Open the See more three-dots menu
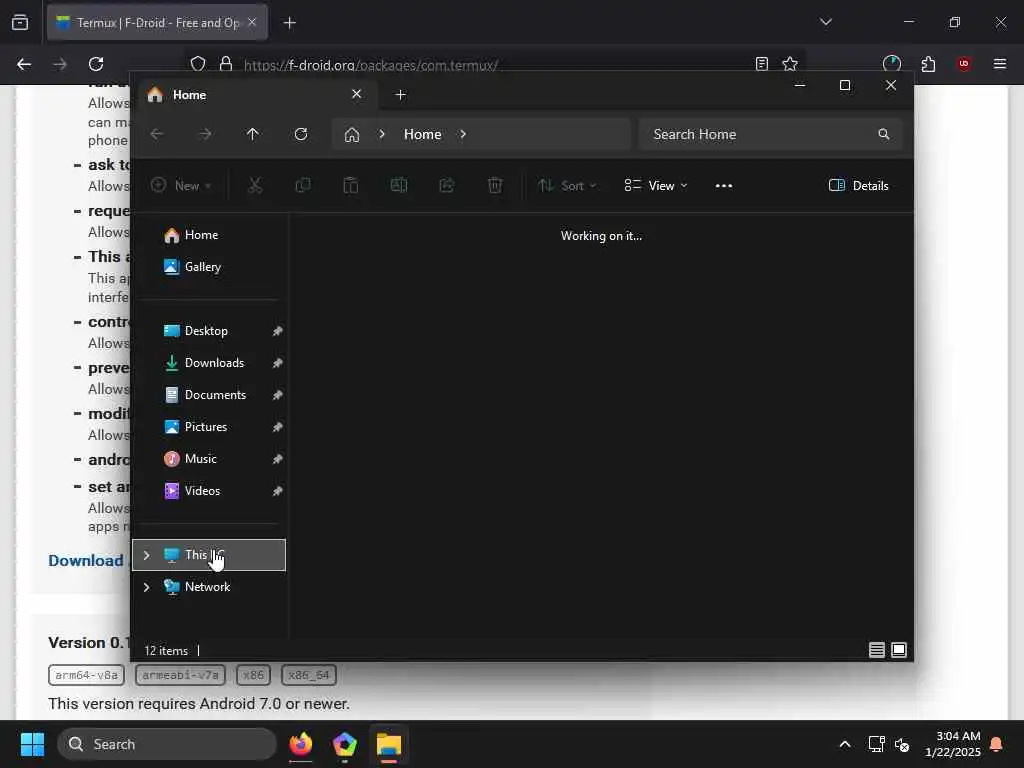This screenshot has height=768, width=1024. 724,185
